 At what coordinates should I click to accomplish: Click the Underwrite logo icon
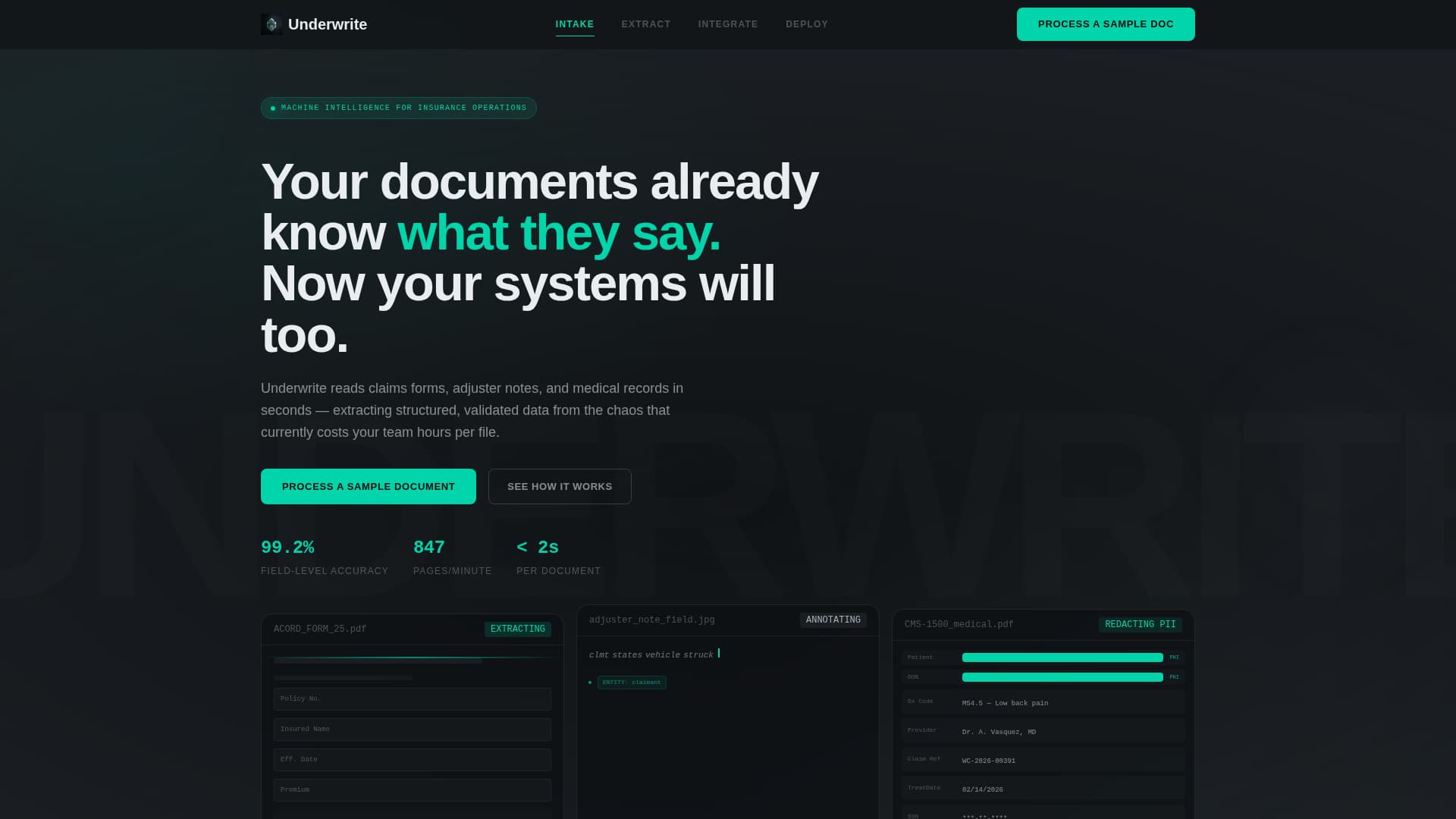point(271,24)
